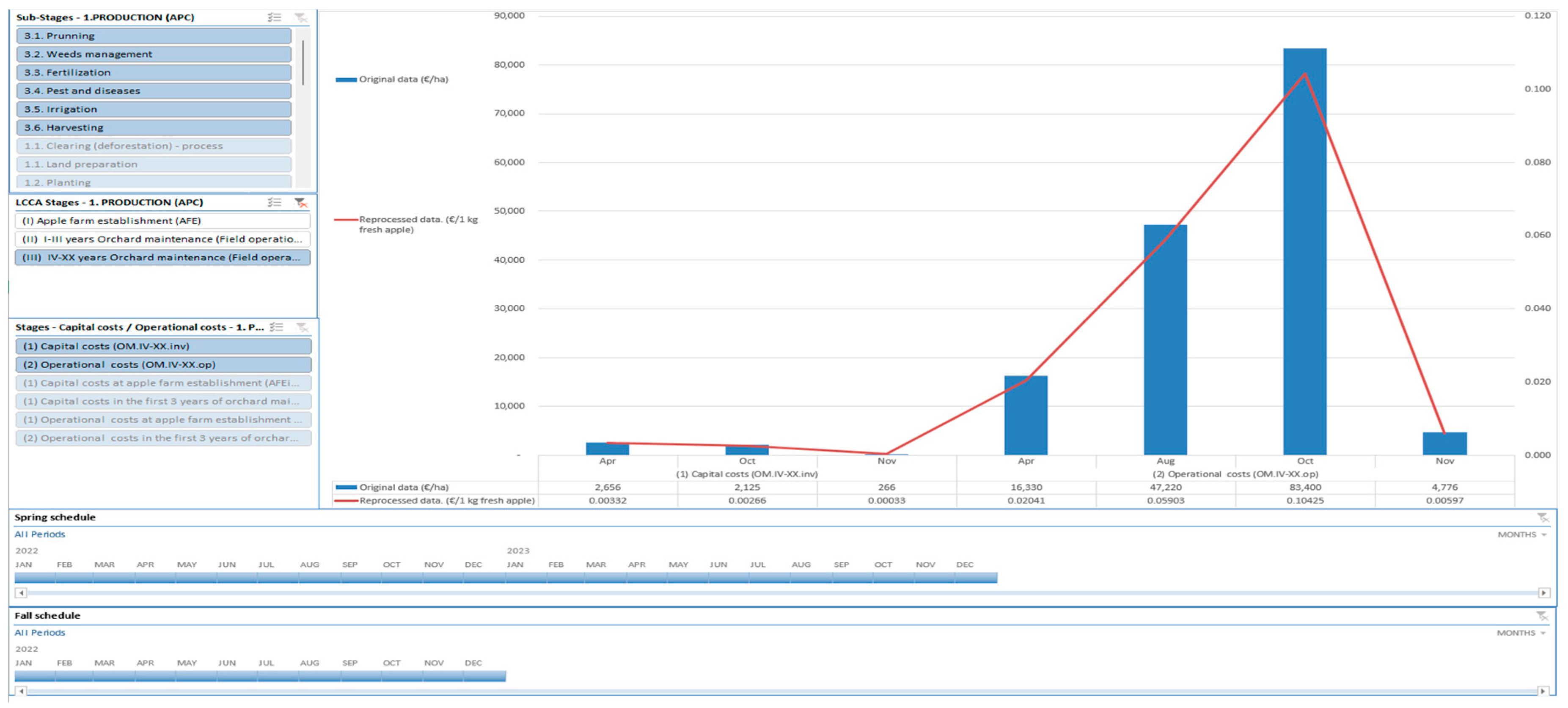Toggle multi-select on Sub-Stages slicer
The width and height of the screenshot is (1568, 708).
coord(275,17)
